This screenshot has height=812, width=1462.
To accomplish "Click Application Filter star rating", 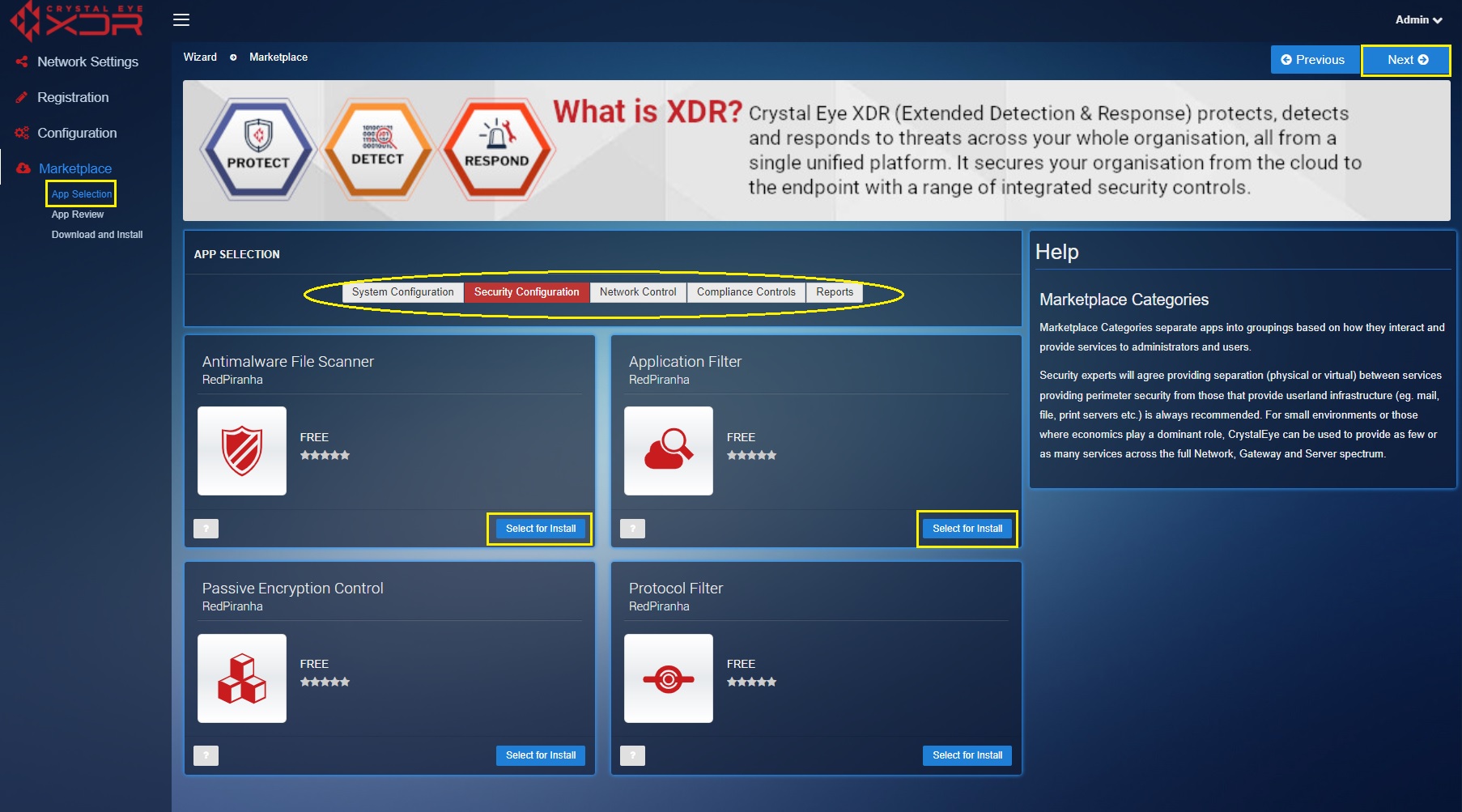I will pyautogui.click(x=751, y=455).
